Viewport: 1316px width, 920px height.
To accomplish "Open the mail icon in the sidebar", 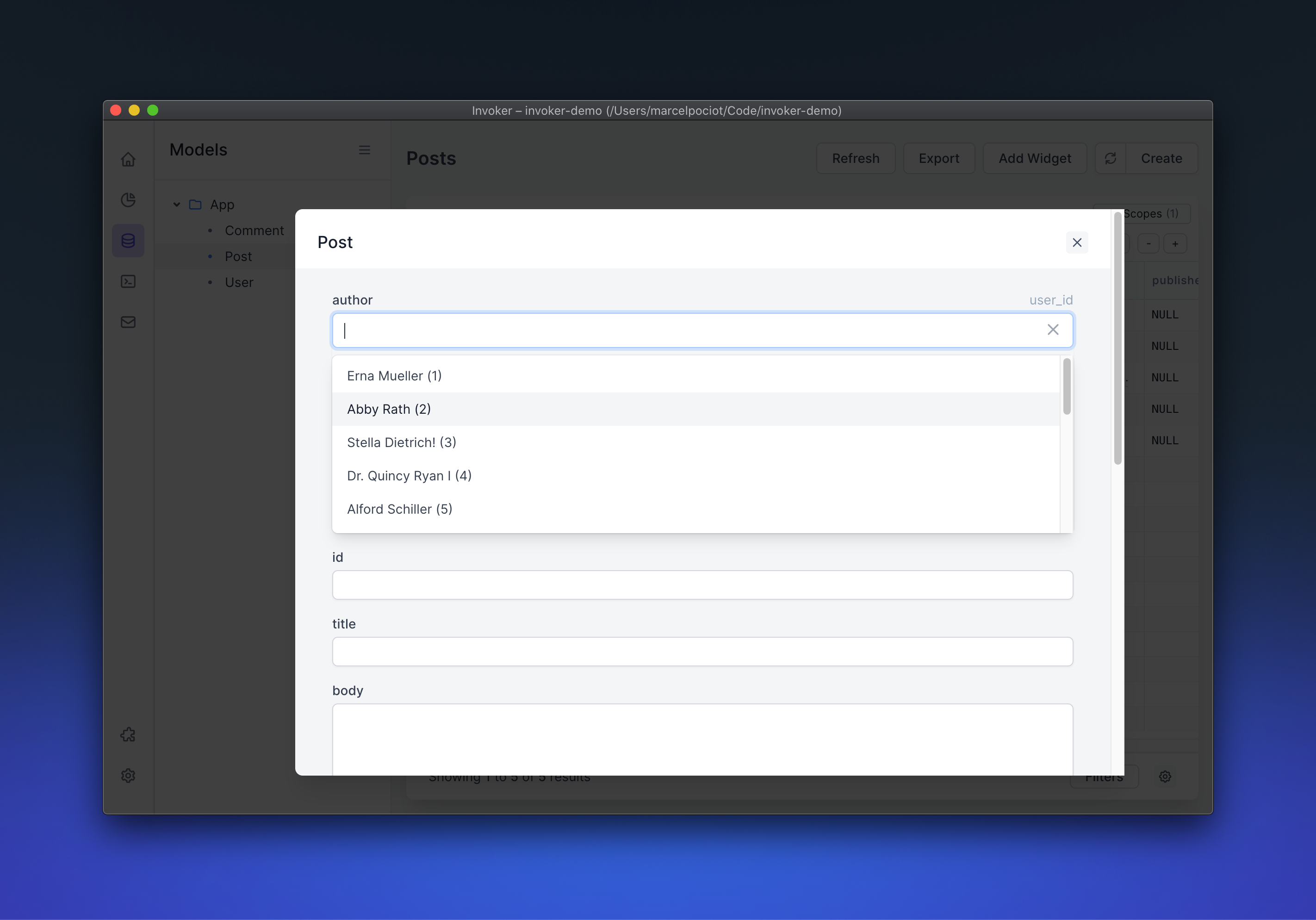I will coord(128,322).
